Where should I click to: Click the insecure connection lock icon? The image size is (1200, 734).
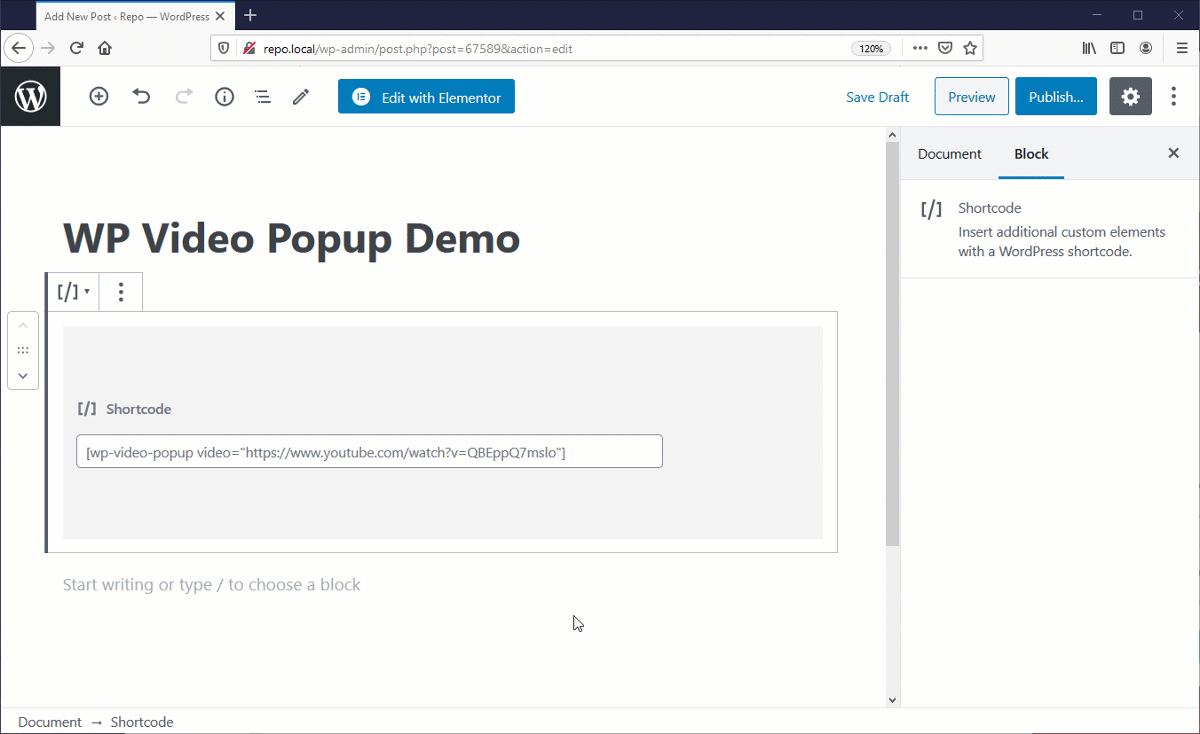point(249,48)
